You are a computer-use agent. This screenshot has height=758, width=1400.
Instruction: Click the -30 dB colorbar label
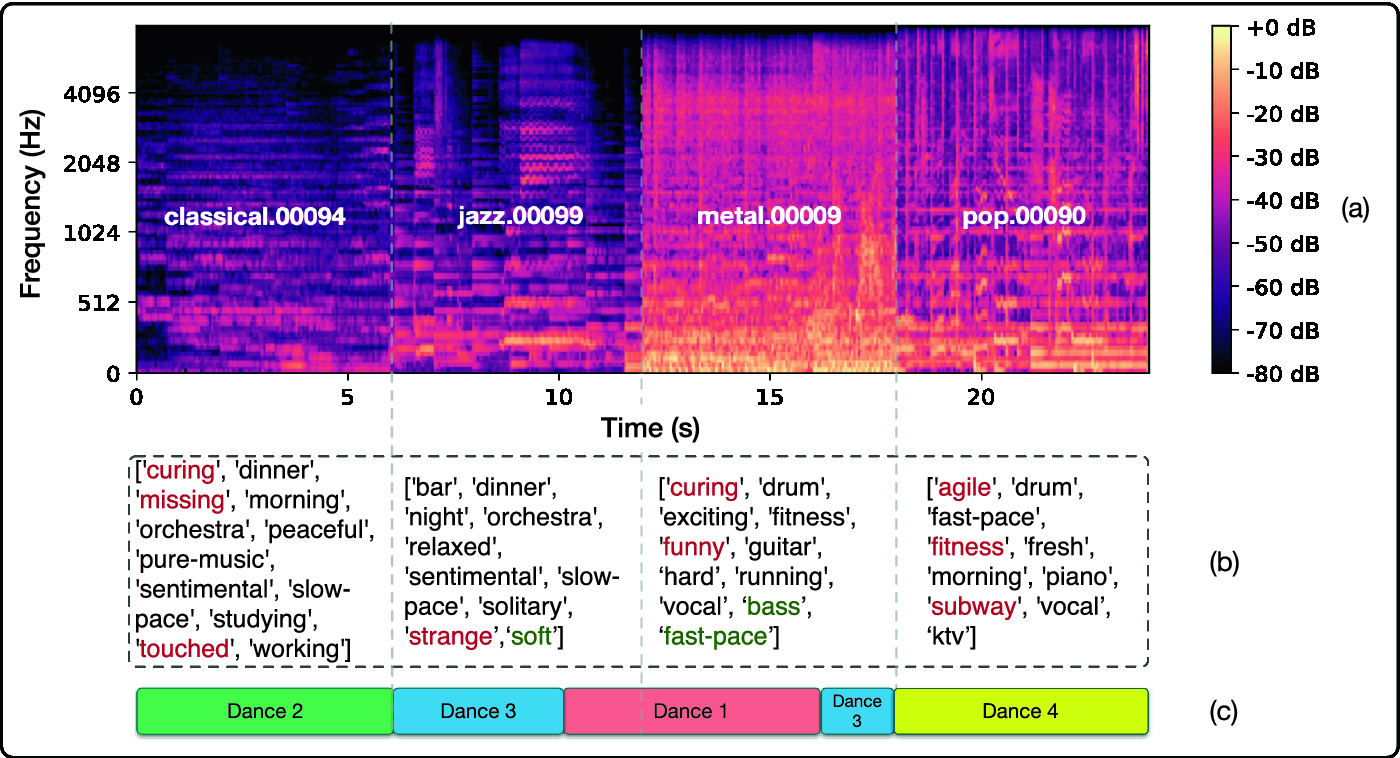(1283, 158)
